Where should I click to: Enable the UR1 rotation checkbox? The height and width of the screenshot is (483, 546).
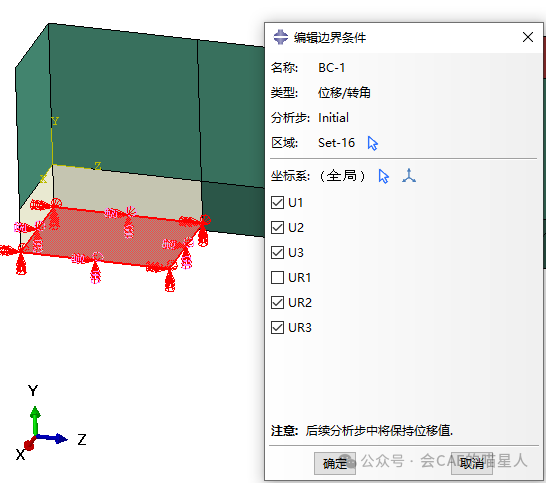point(277,278)
